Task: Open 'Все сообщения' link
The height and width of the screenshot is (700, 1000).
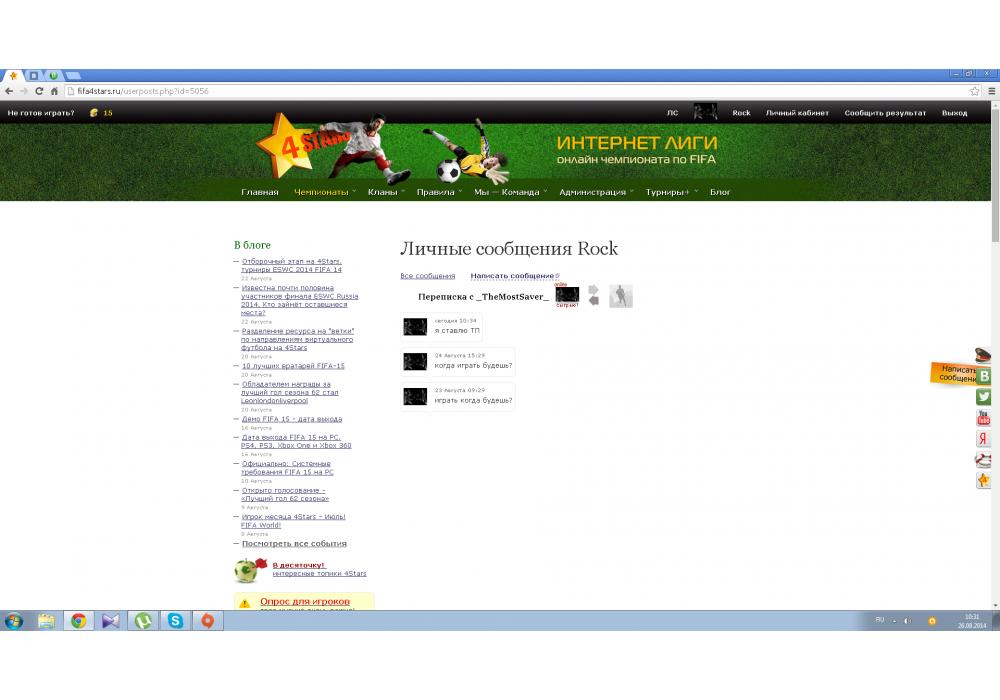Action: pyautogui.click(x=427, y=276)
